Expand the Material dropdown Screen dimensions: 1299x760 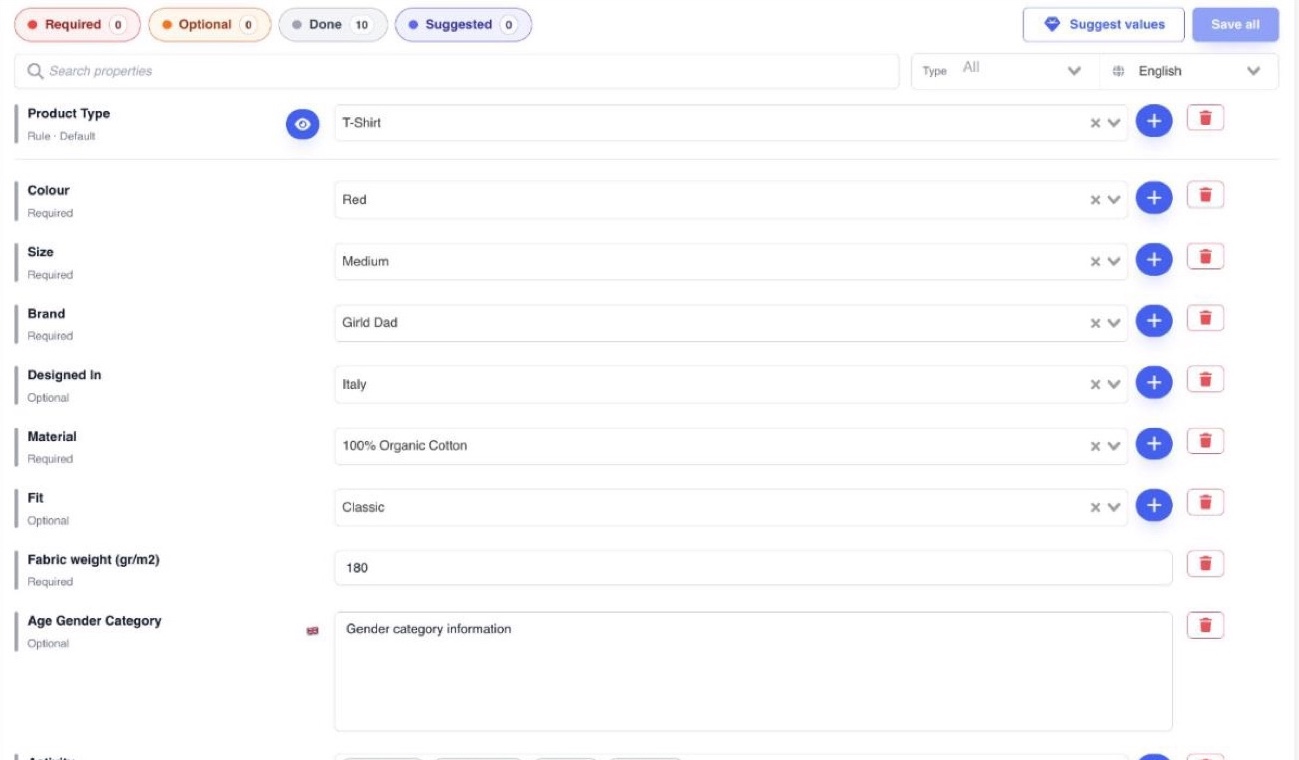(x=1114, y=446)
